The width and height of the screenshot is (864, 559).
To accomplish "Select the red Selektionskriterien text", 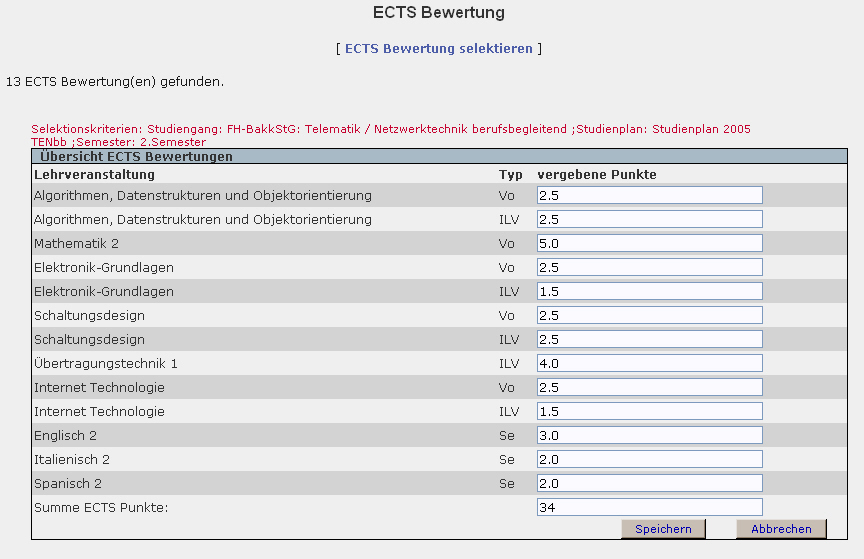I will click(391, 135).
